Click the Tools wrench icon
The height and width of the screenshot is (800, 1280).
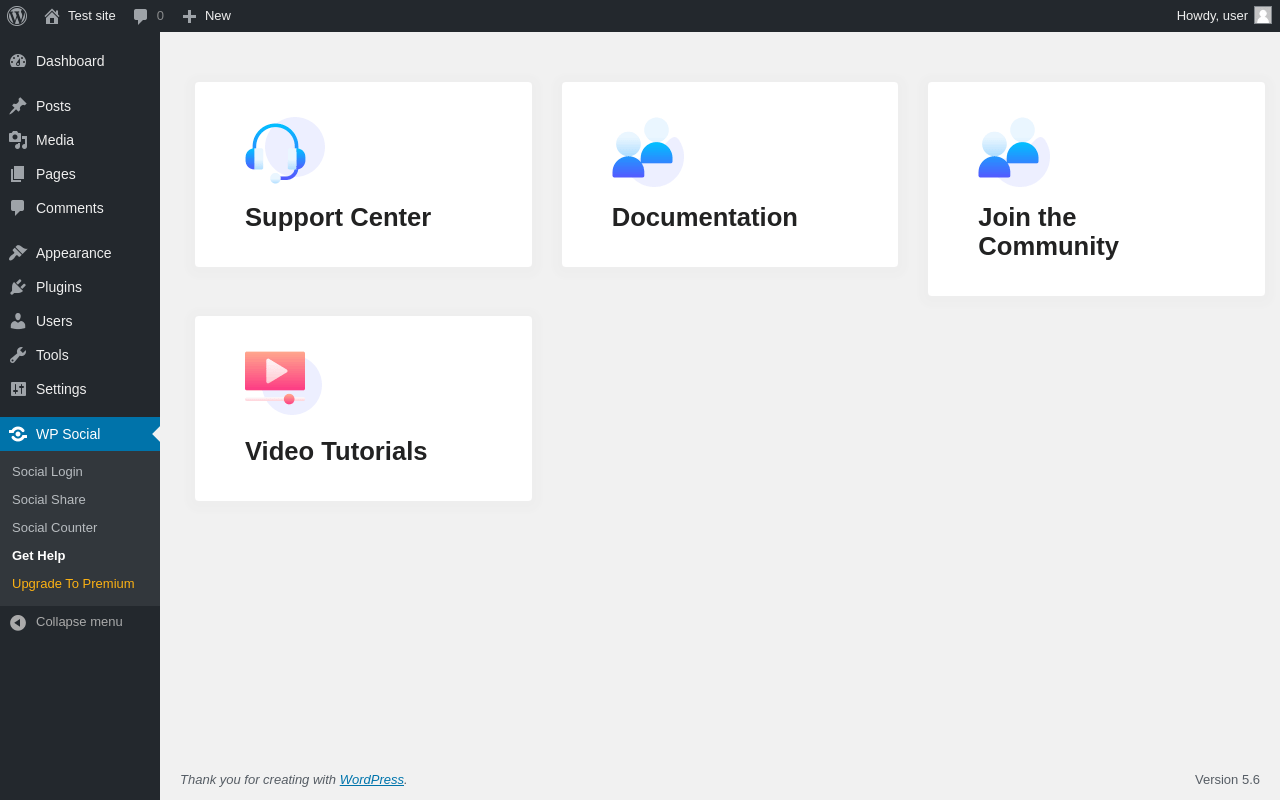(x=18, y=355)
